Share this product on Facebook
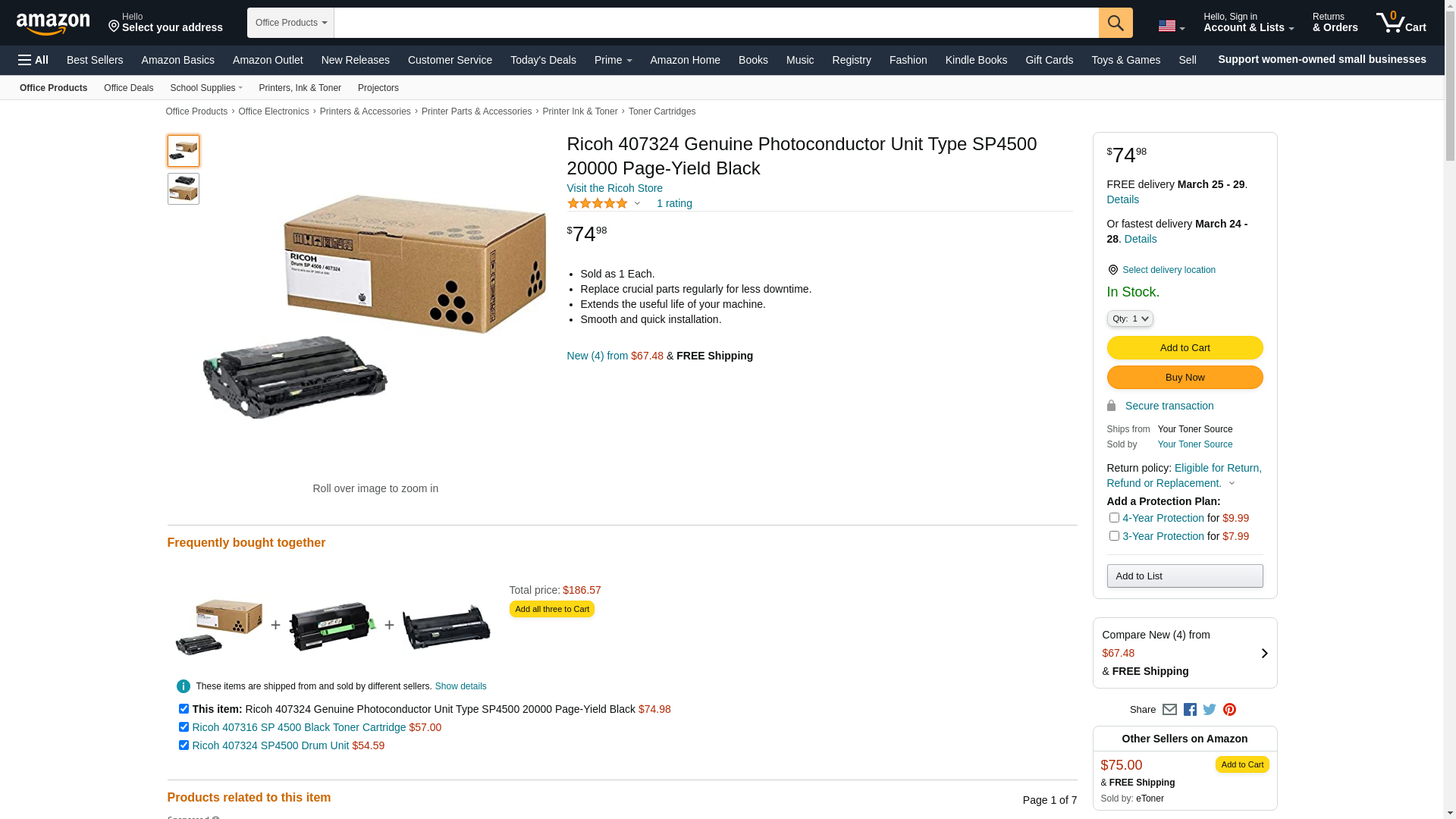 [x=1190, y=710]
